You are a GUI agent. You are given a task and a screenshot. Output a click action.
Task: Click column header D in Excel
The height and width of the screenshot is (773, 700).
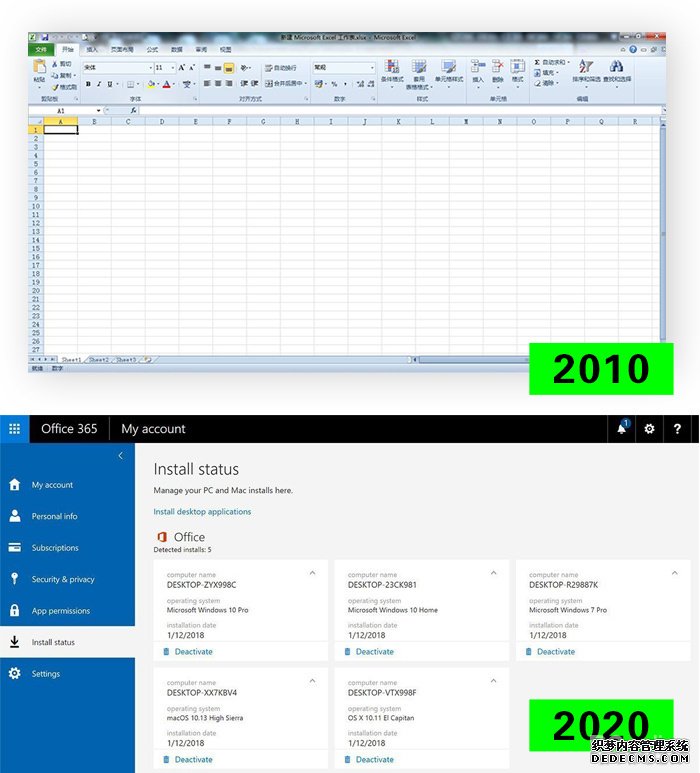point(162,121)
